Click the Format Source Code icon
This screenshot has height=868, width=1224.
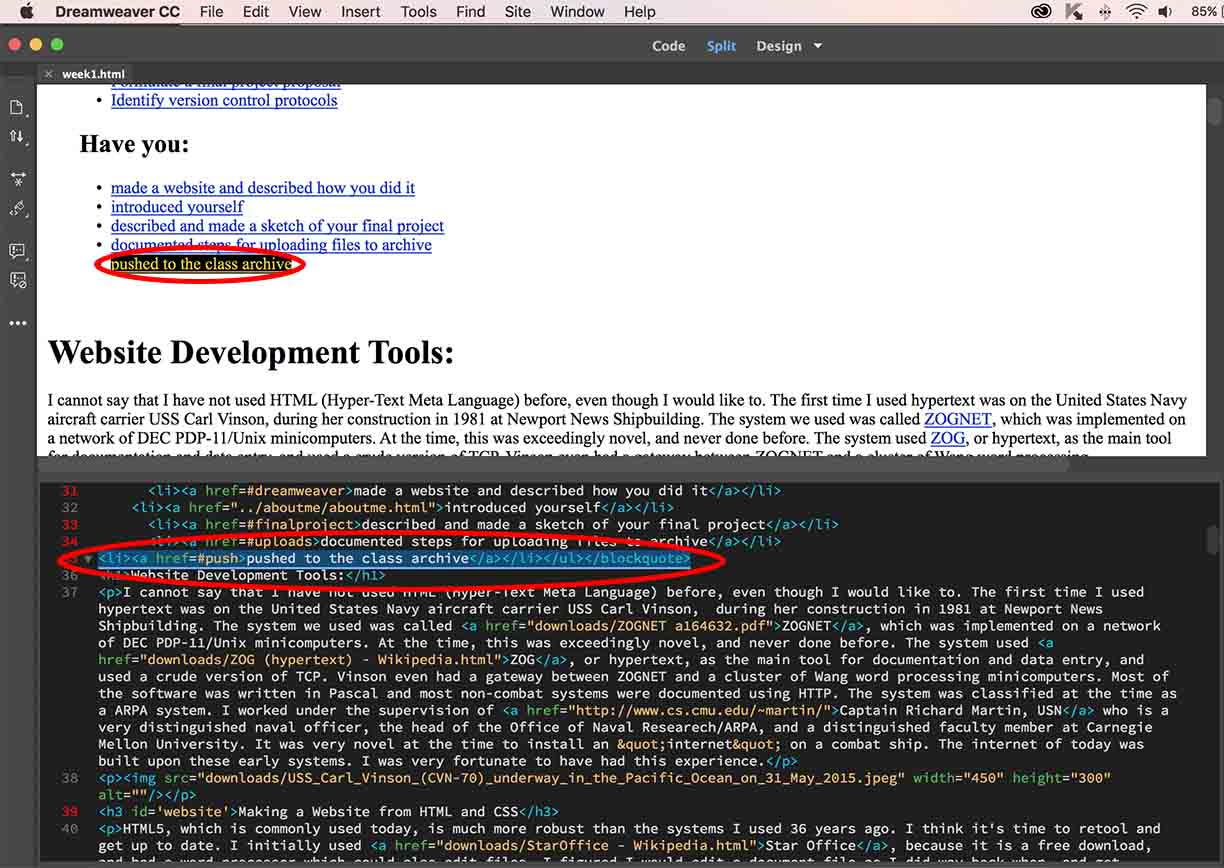point(17,209)
